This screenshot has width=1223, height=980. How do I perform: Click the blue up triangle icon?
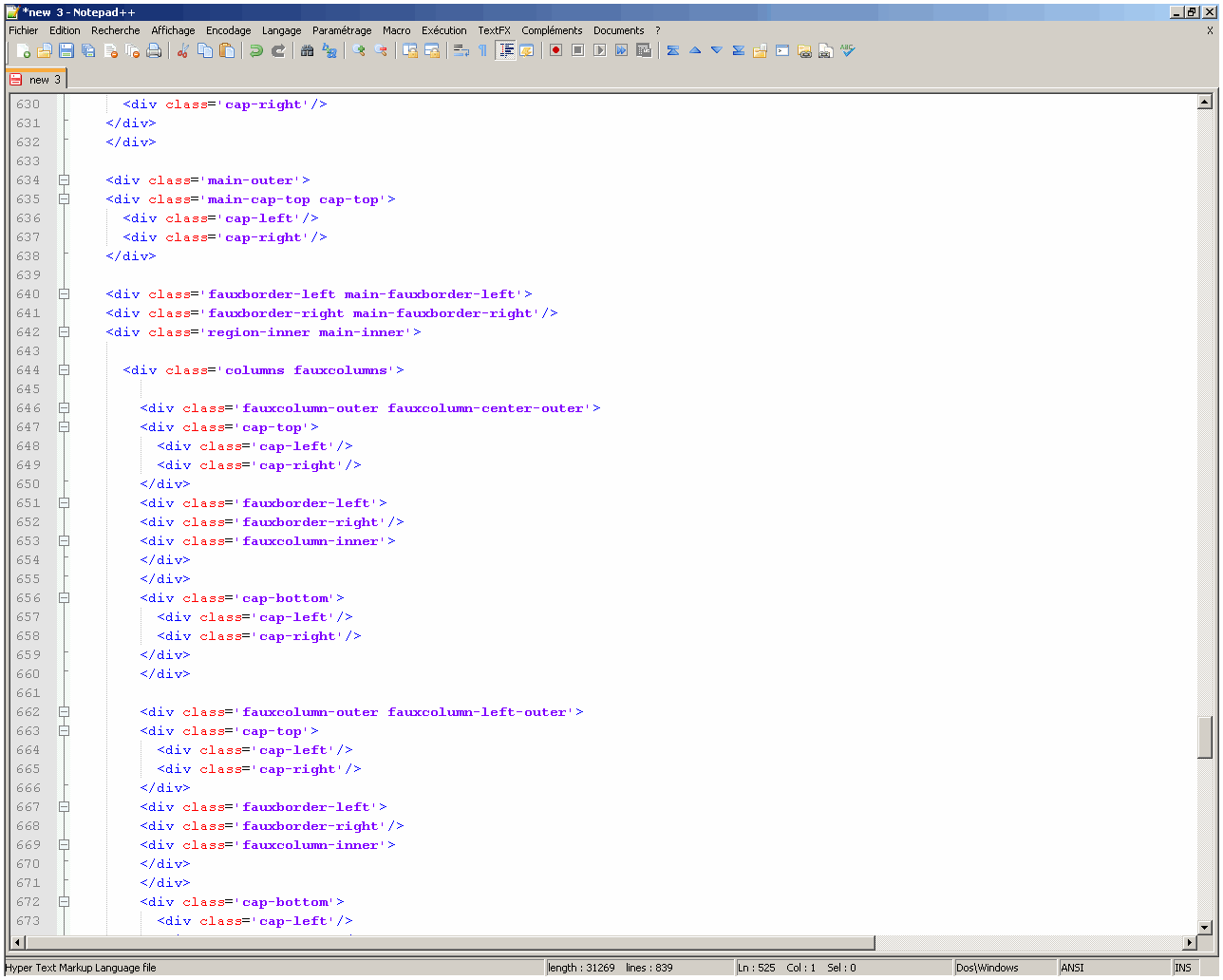(x=695, y=50)
